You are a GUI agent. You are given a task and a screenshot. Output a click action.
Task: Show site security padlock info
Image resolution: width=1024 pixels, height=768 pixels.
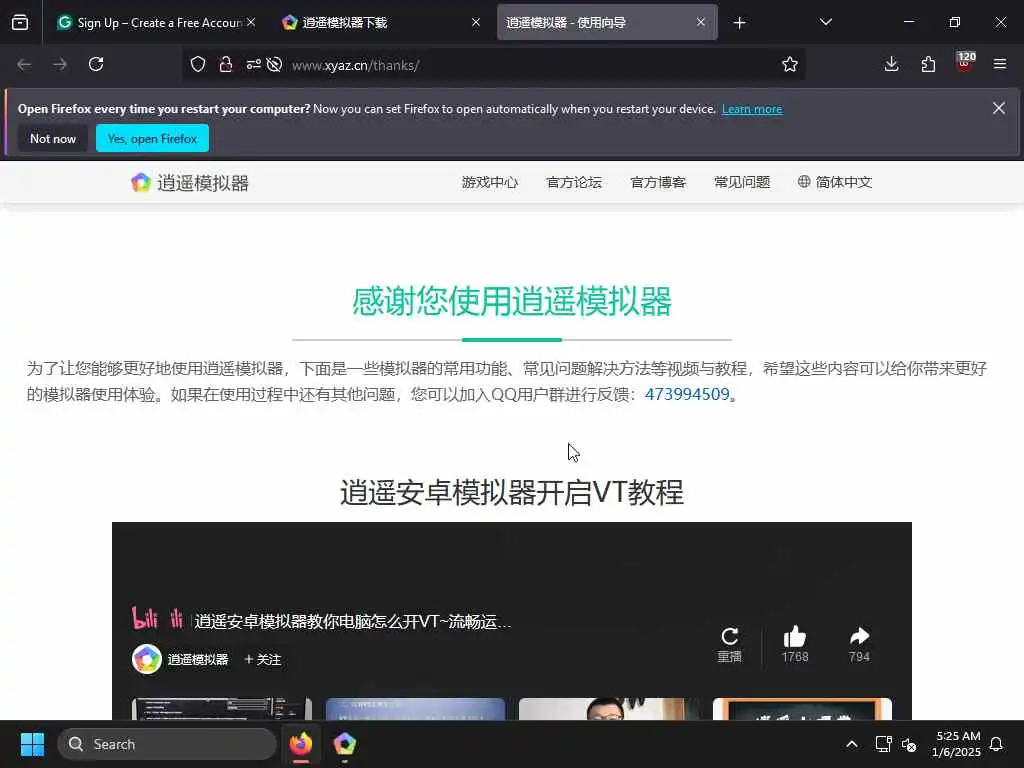pos(226,64)
